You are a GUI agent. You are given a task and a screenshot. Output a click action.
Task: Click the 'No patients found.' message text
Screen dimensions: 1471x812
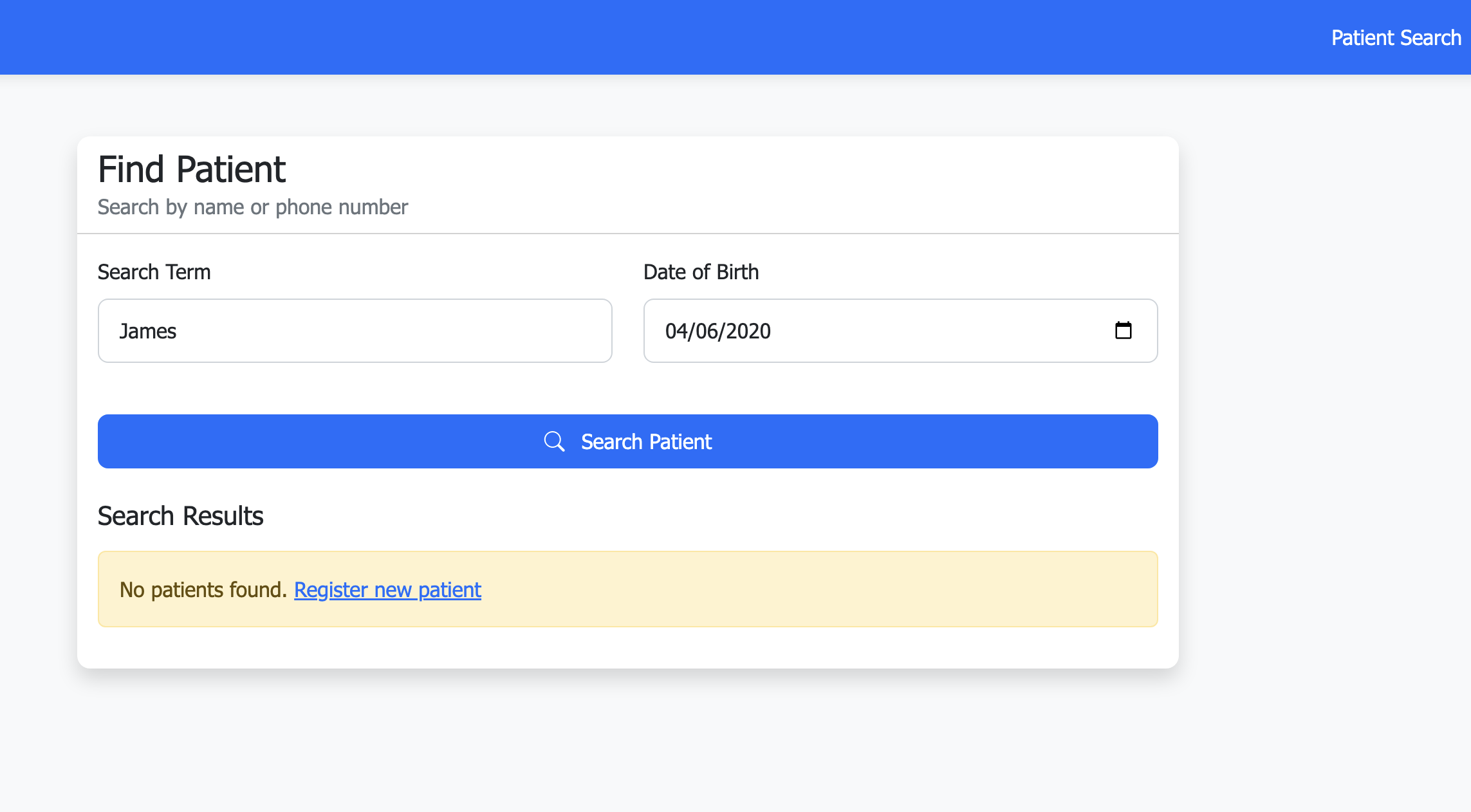tap(203, 589)
